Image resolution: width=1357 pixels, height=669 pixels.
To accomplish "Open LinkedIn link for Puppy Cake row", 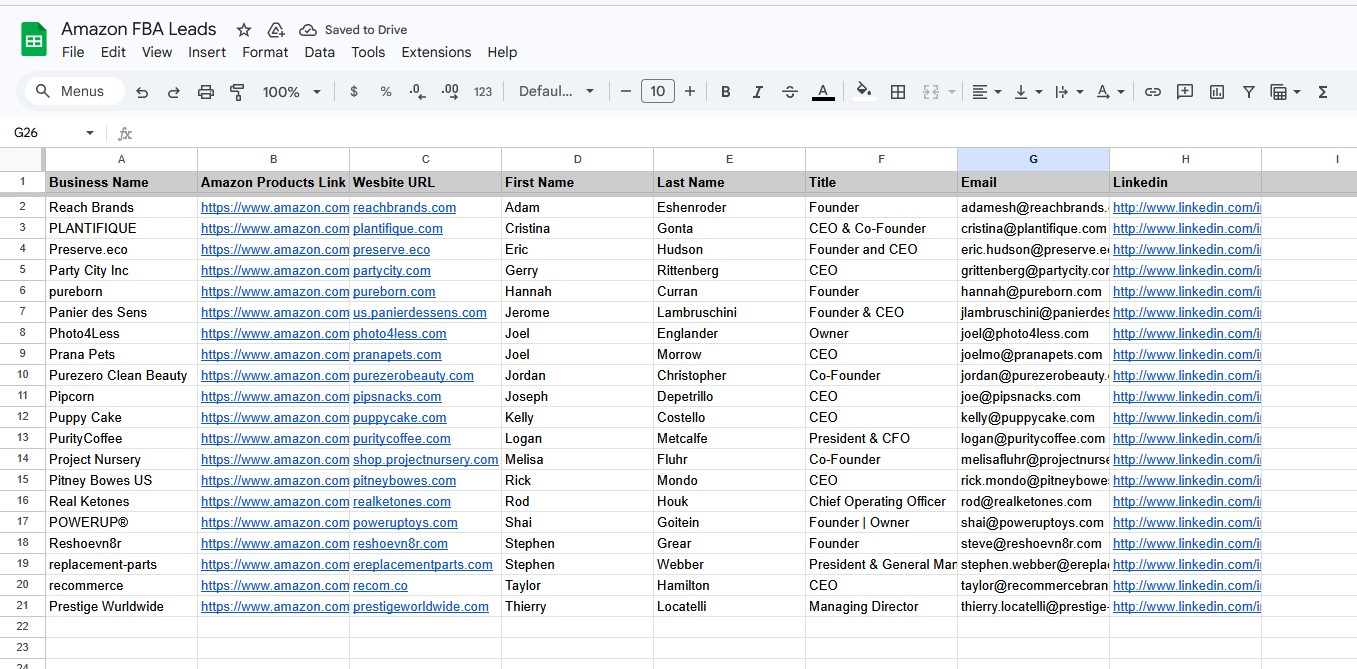I will click(x=1187, y=417).
